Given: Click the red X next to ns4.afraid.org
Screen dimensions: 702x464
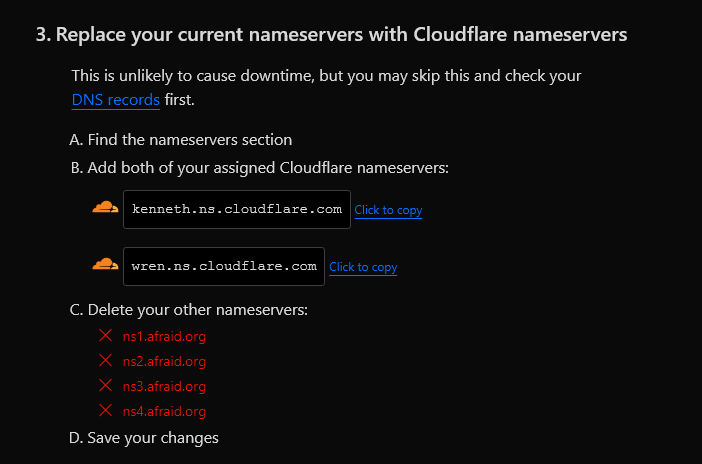Looking at the screenshot, I should tap(106, 410).
